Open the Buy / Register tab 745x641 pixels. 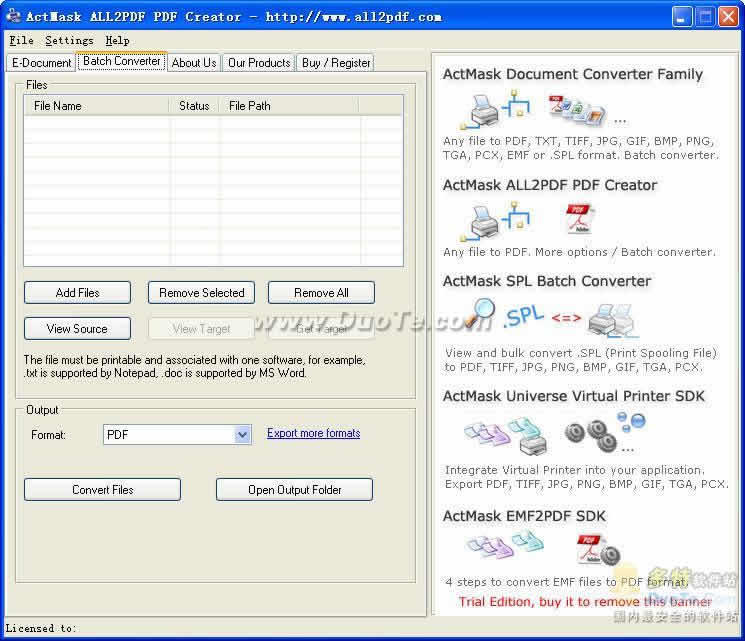pos(336,63)
